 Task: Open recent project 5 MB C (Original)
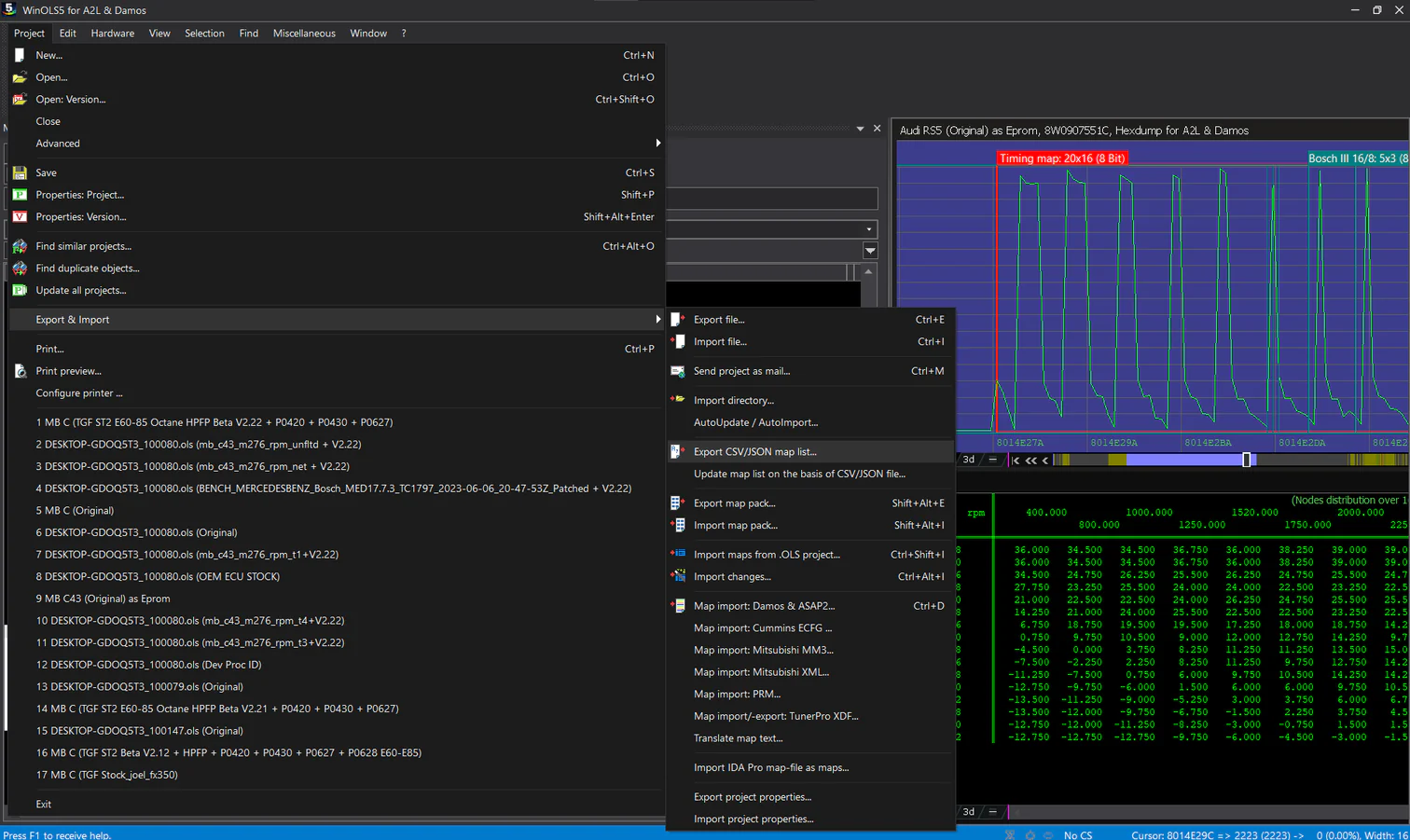click(336, 510)
